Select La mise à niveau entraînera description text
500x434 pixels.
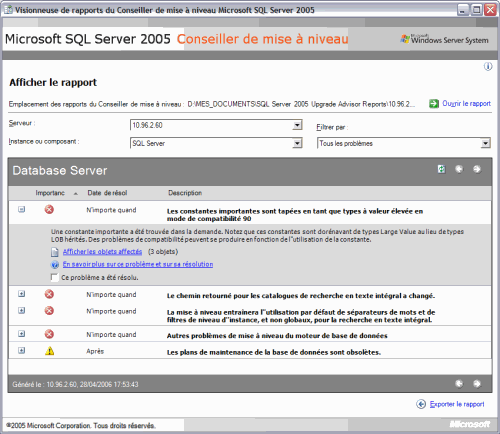[x=301, y=316]
